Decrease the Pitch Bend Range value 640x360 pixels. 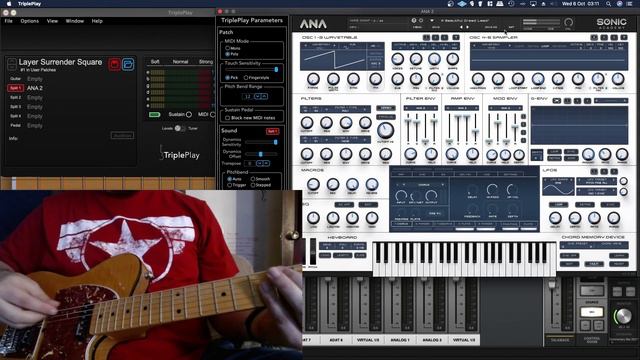coord(257,96)
